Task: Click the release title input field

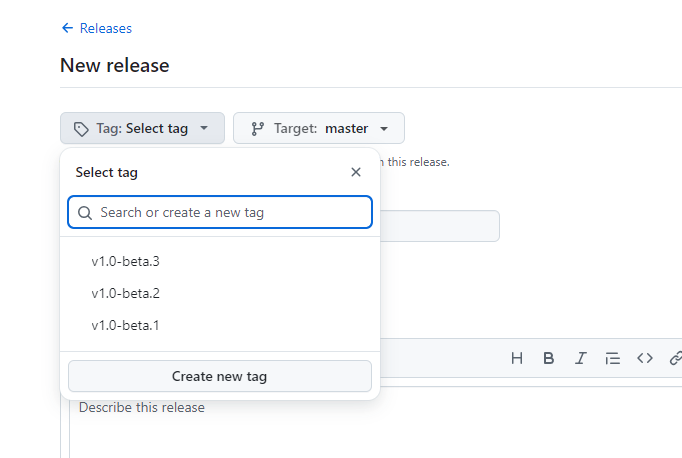Action: pyautogui.click(x=440, y=226)
